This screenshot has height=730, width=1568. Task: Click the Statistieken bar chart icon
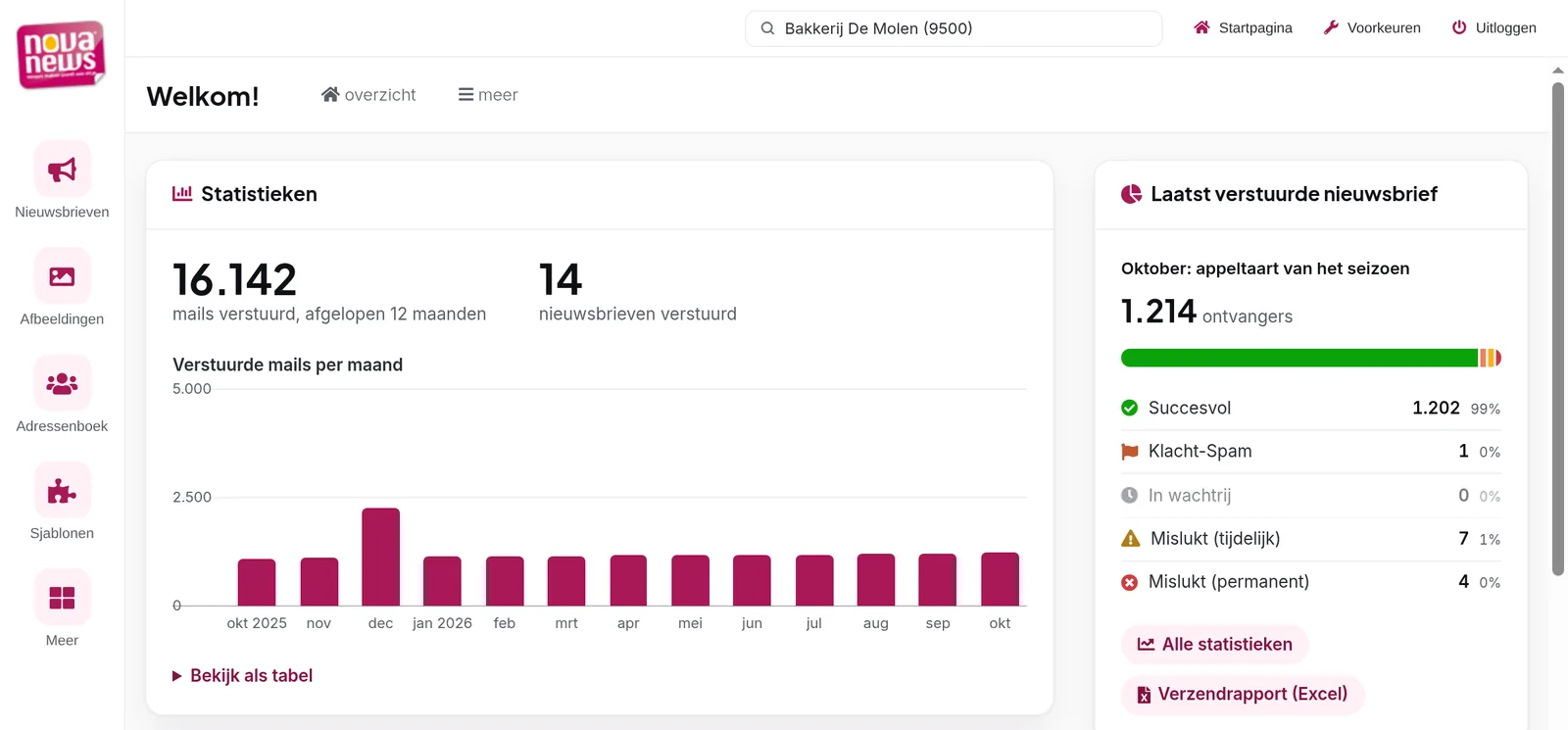(182, 194)
